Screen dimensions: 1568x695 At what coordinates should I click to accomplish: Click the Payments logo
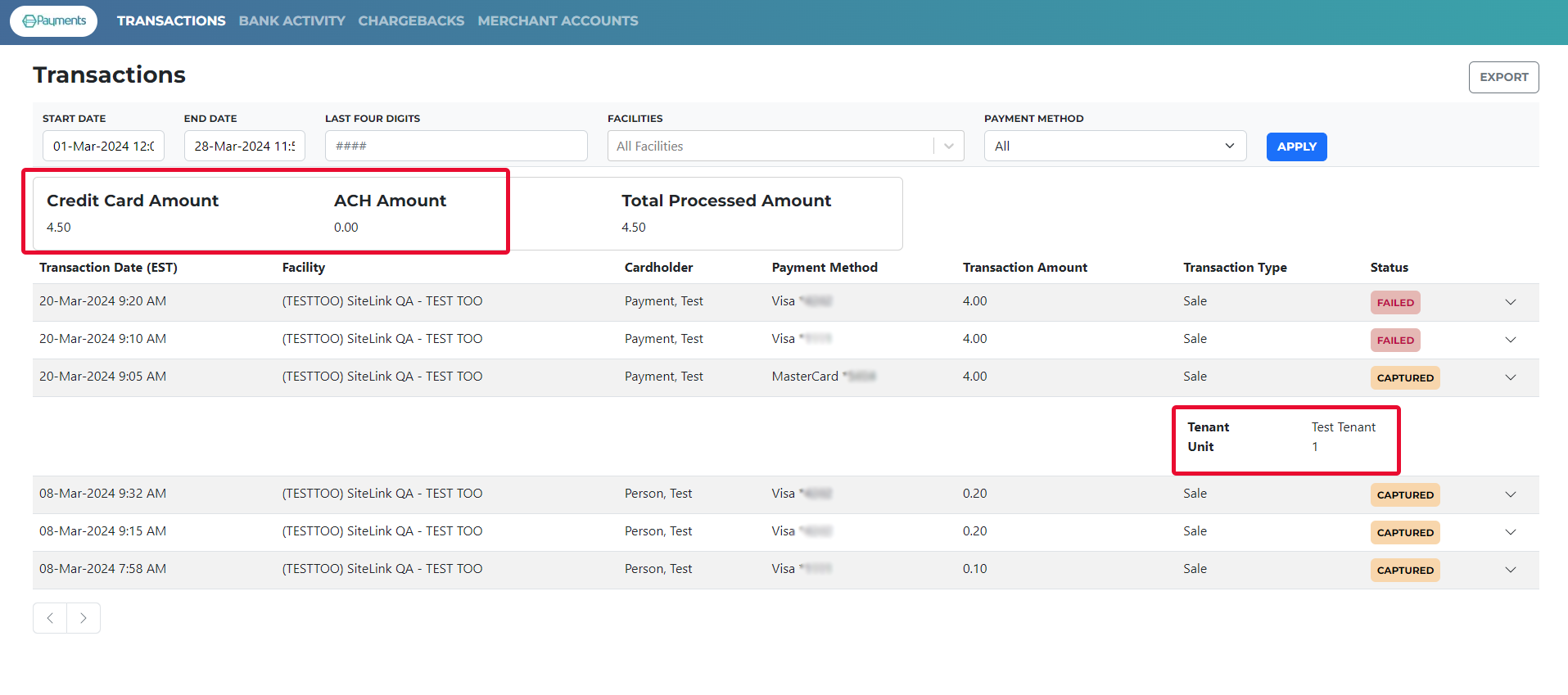54,20
